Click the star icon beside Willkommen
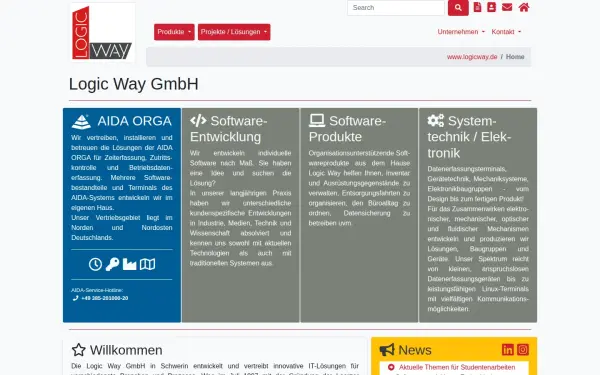 pos(79,350)
